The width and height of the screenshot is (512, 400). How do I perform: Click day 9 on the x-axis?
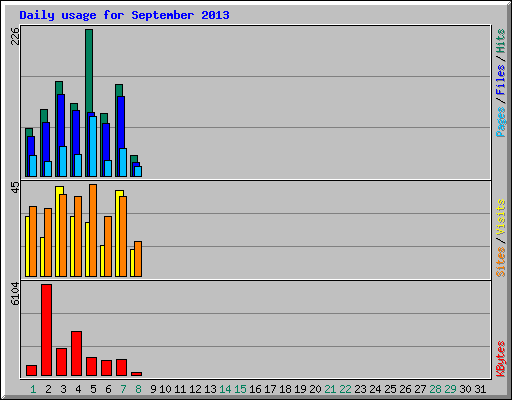[153, 389]
